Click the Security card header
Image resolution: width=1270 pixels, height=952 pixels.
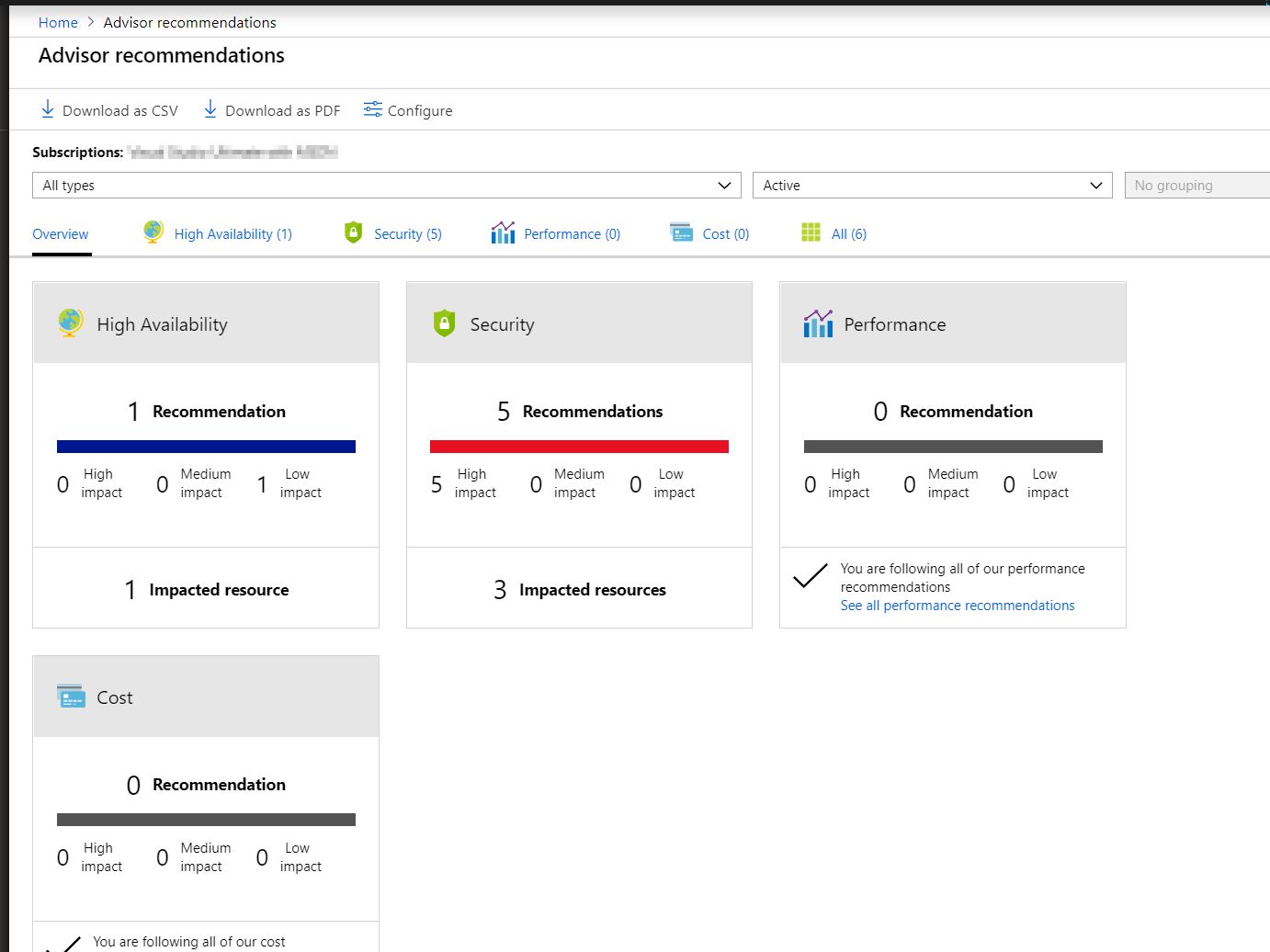(579, 323)
